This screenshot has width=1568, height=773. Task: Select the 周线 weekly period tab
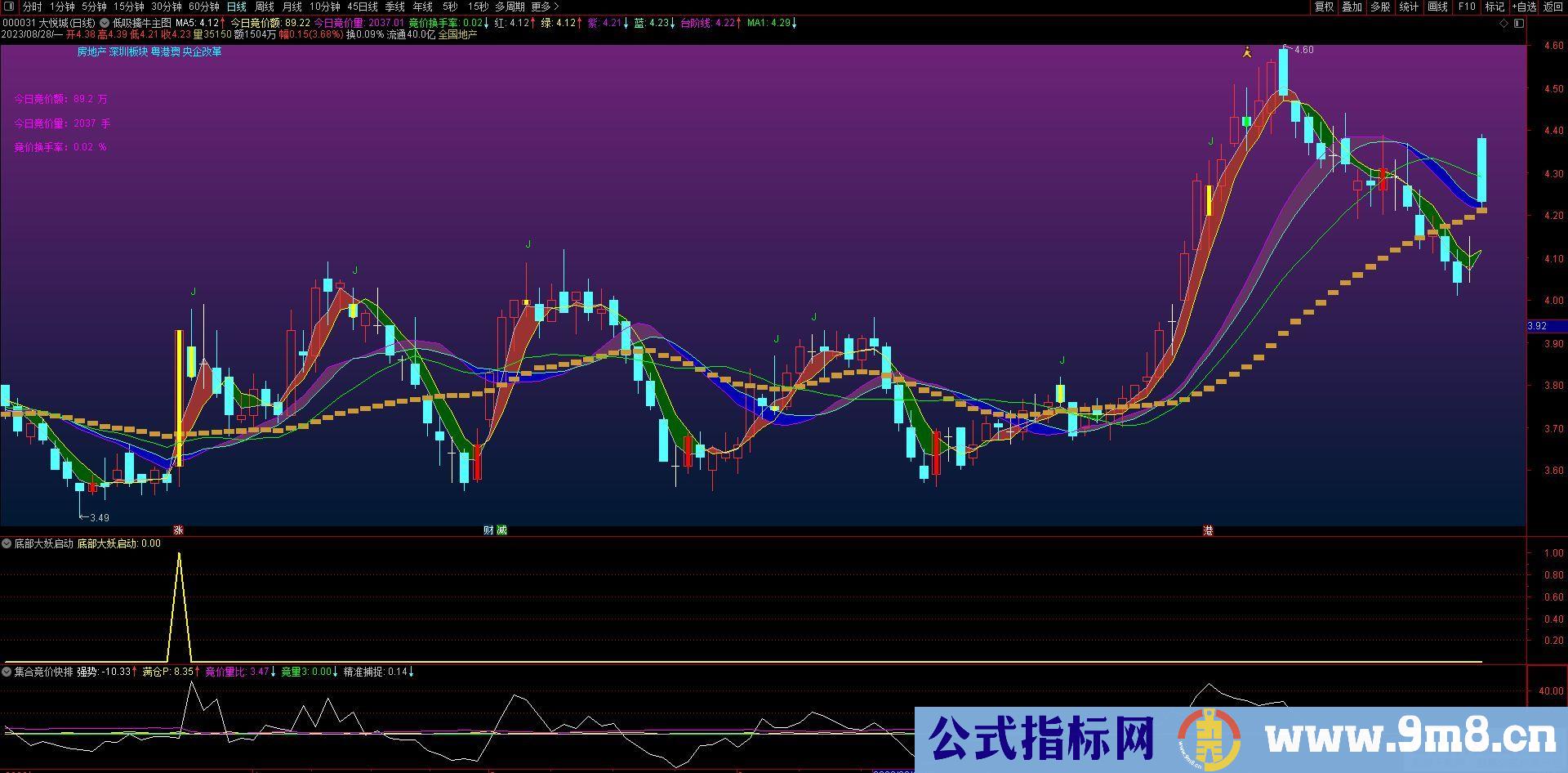coord(264,7)
